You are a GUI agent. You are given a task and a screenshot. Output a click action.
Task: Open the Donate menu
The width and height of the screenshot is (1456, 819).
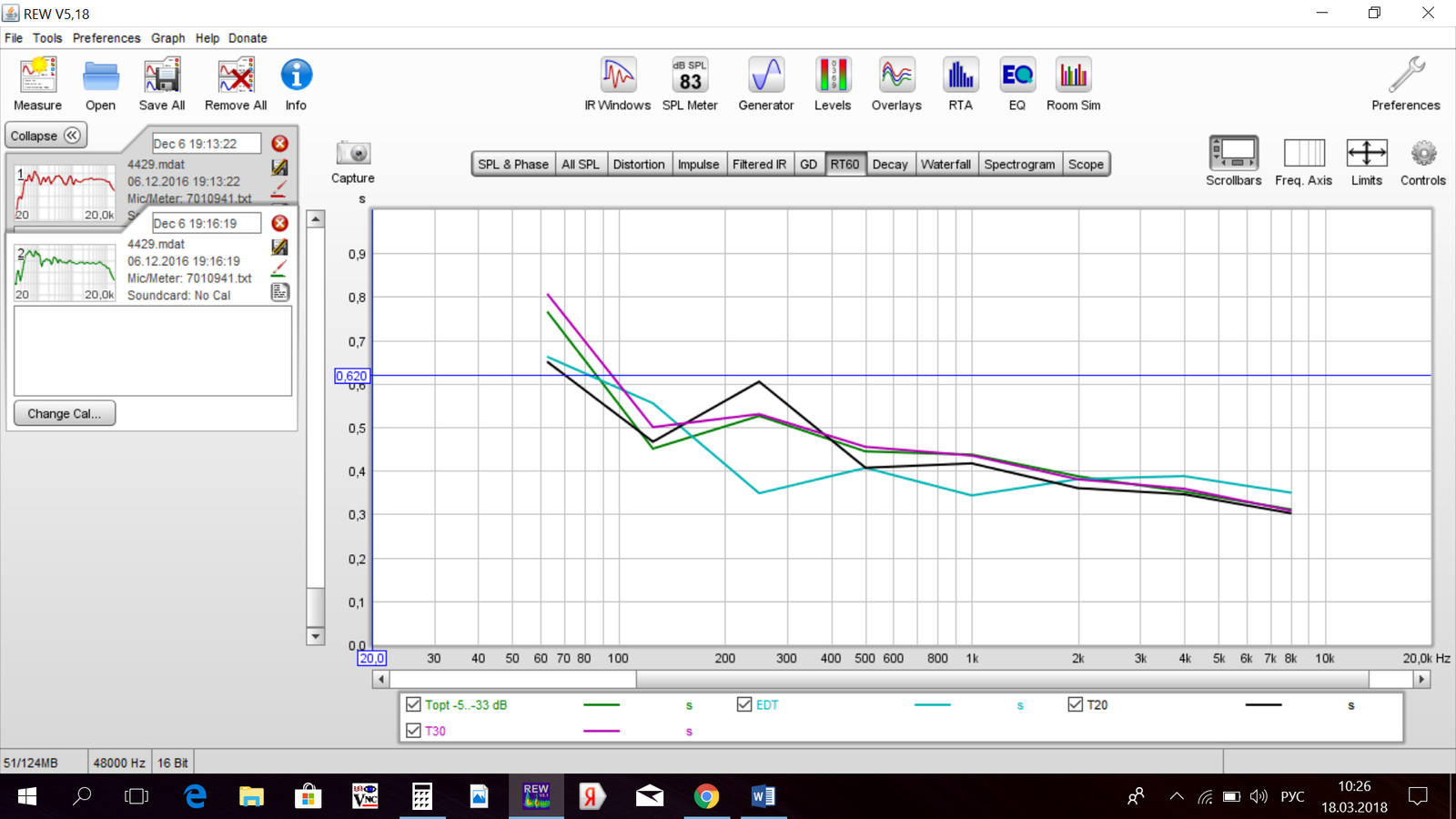pos(248,38)
